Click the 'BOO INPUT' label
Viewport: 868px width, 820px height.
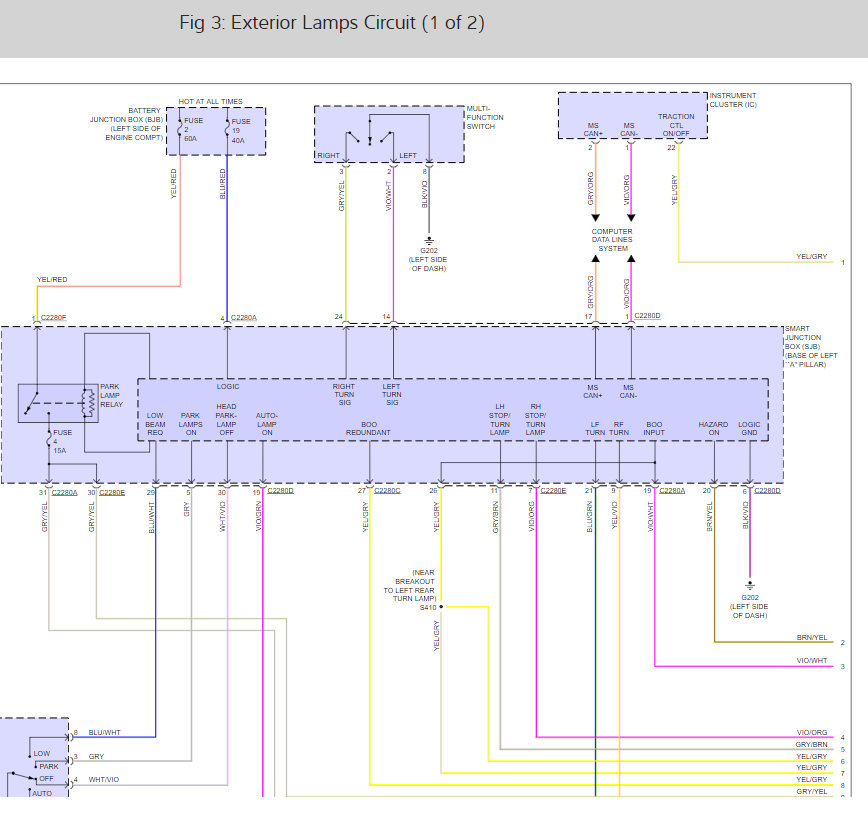(x=654, y=428)
